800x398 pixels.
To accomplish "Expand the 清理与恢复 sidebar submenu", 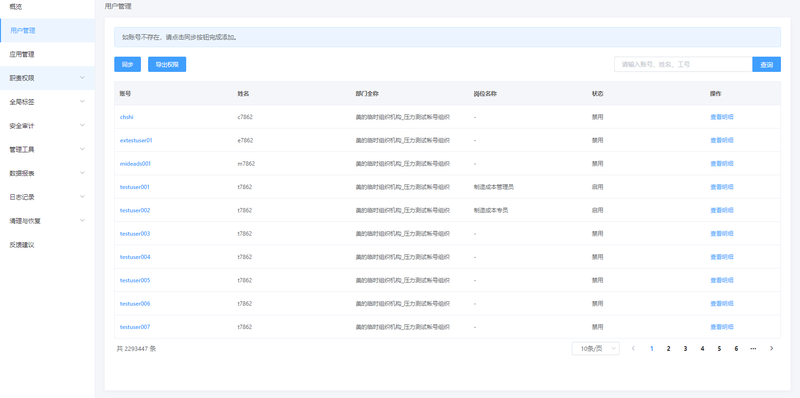I will click(47, 221).
